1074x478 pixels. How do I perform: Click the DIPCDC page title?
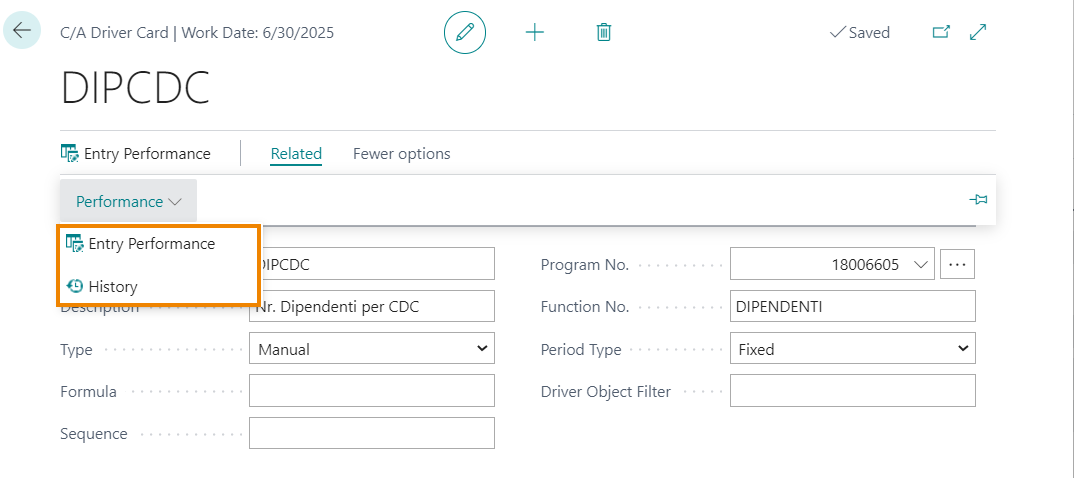tap(135, 87)
